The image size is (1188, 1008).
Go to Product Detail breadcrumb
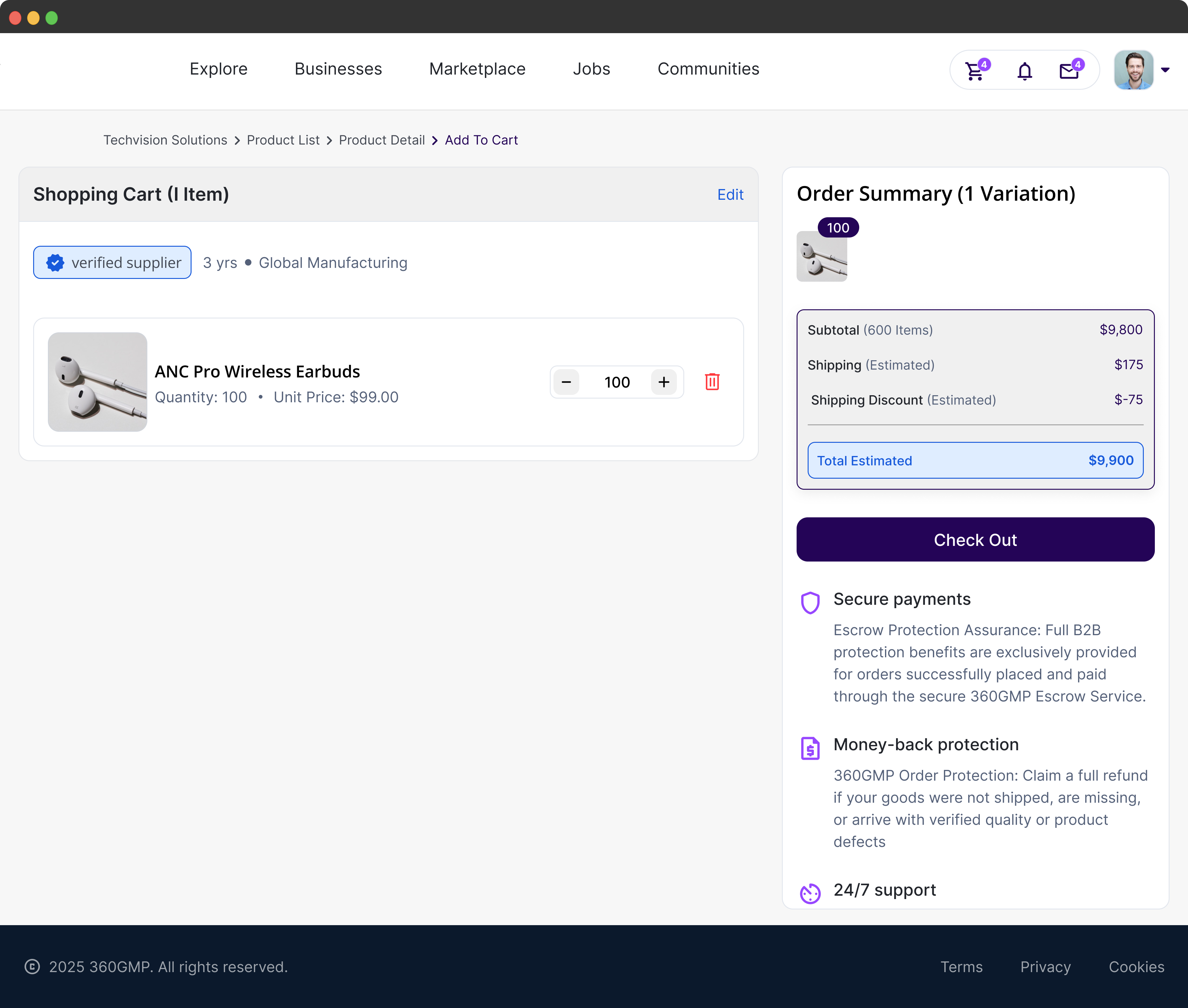(x=381, y=140)
